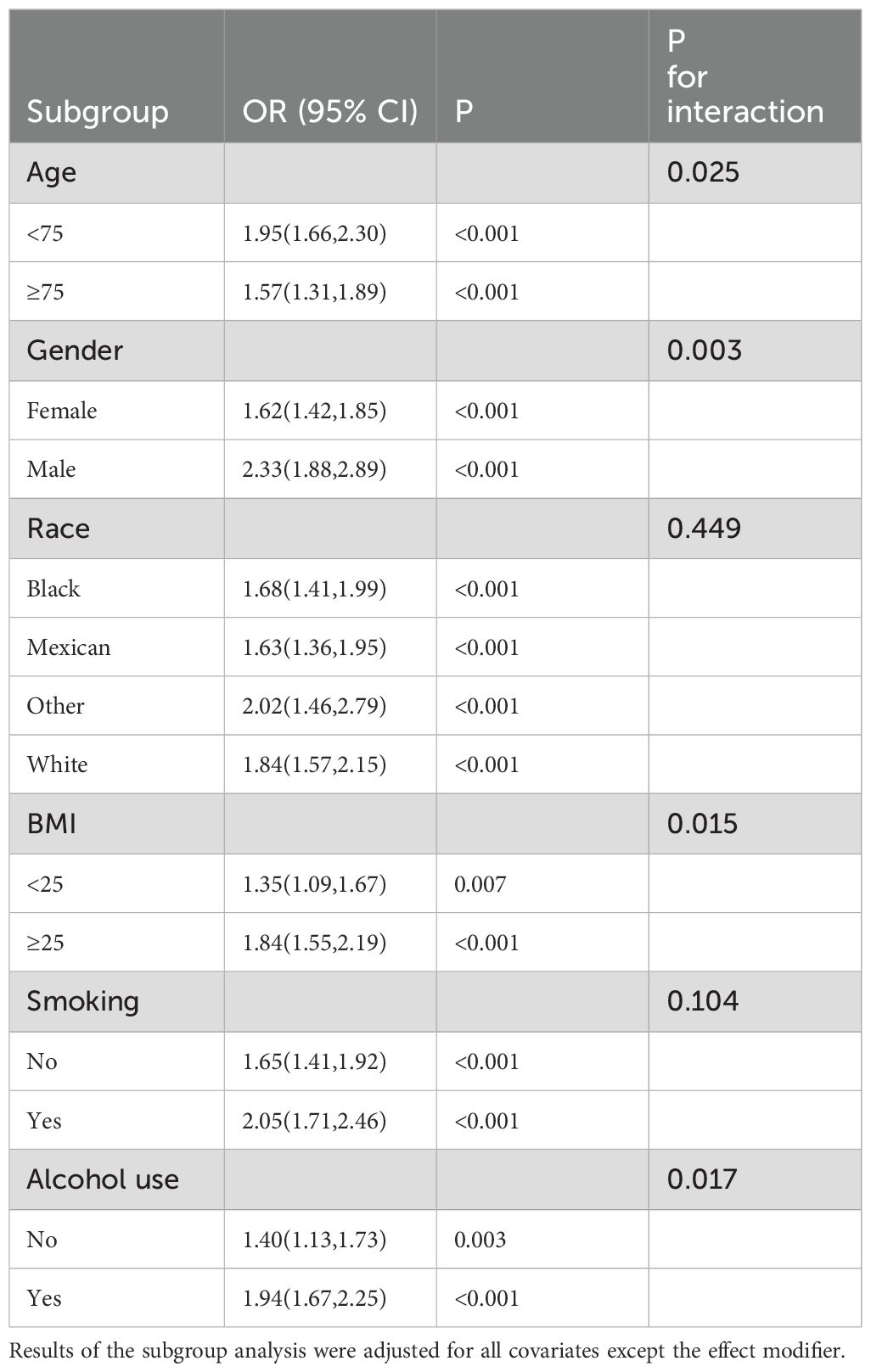
Task: Select the Age section row label
Action: [52, 172]
